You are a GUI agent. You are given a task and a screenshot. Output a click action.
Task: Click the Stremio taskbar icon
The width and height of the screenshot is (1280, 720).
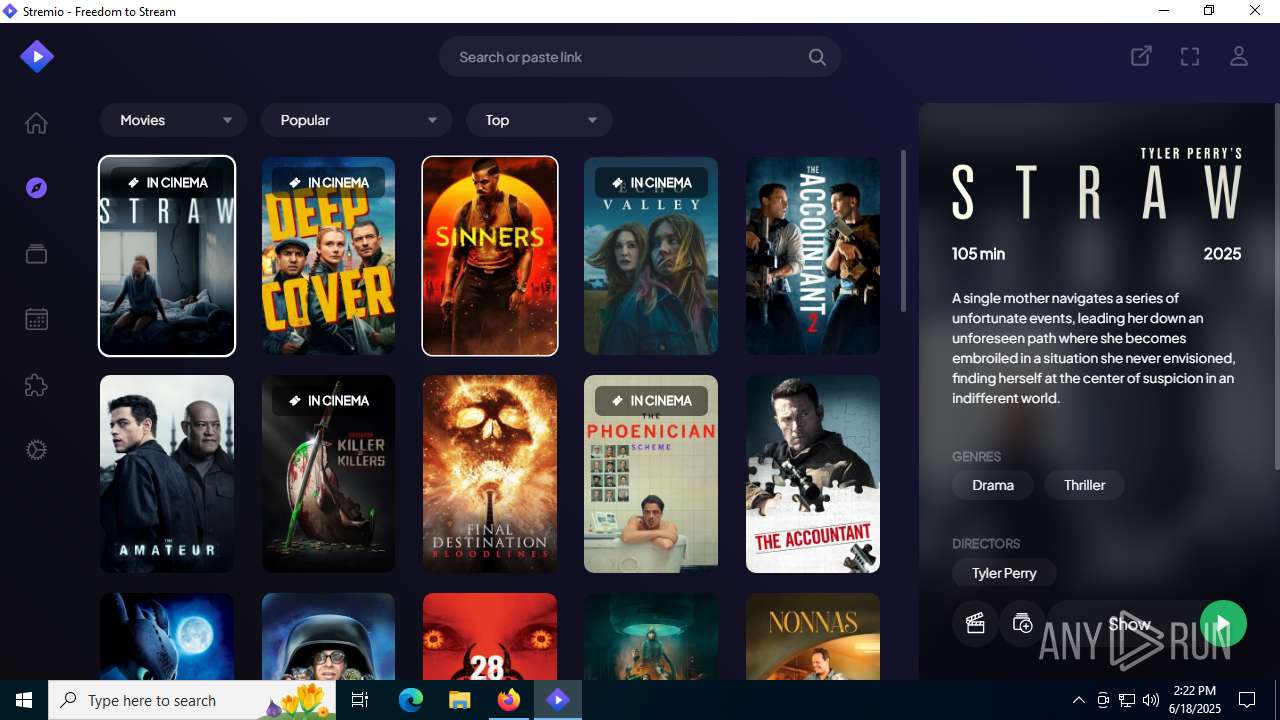pyautogui.click(x=558, y=700)
